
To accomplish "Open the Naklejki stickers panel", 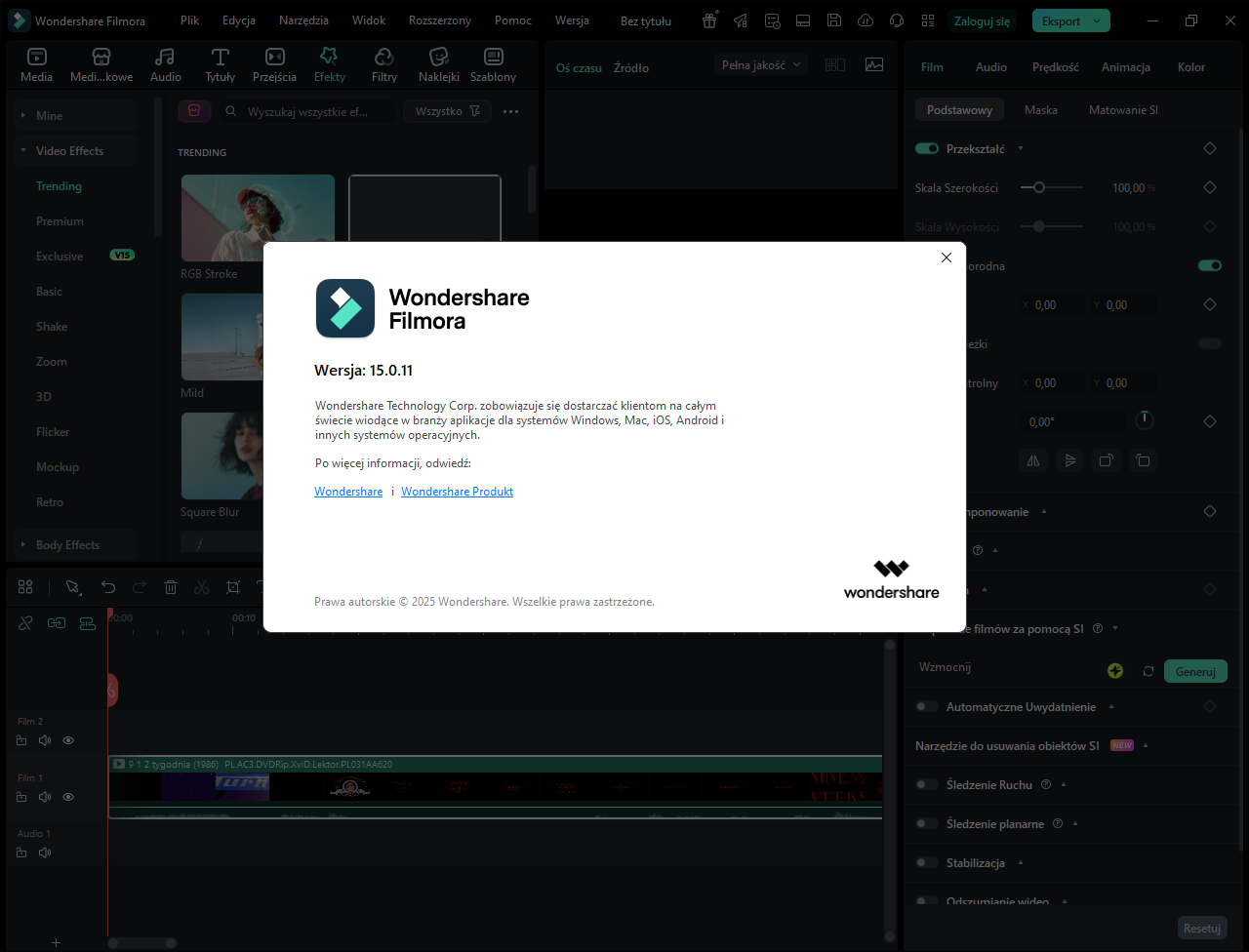I will (439, 64).
